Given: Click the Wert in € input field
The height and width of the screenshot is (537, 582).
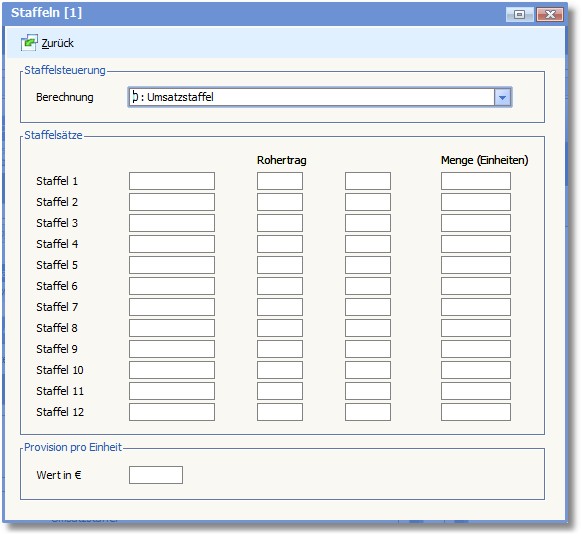Looking at the screenshot, I should 156,475.
